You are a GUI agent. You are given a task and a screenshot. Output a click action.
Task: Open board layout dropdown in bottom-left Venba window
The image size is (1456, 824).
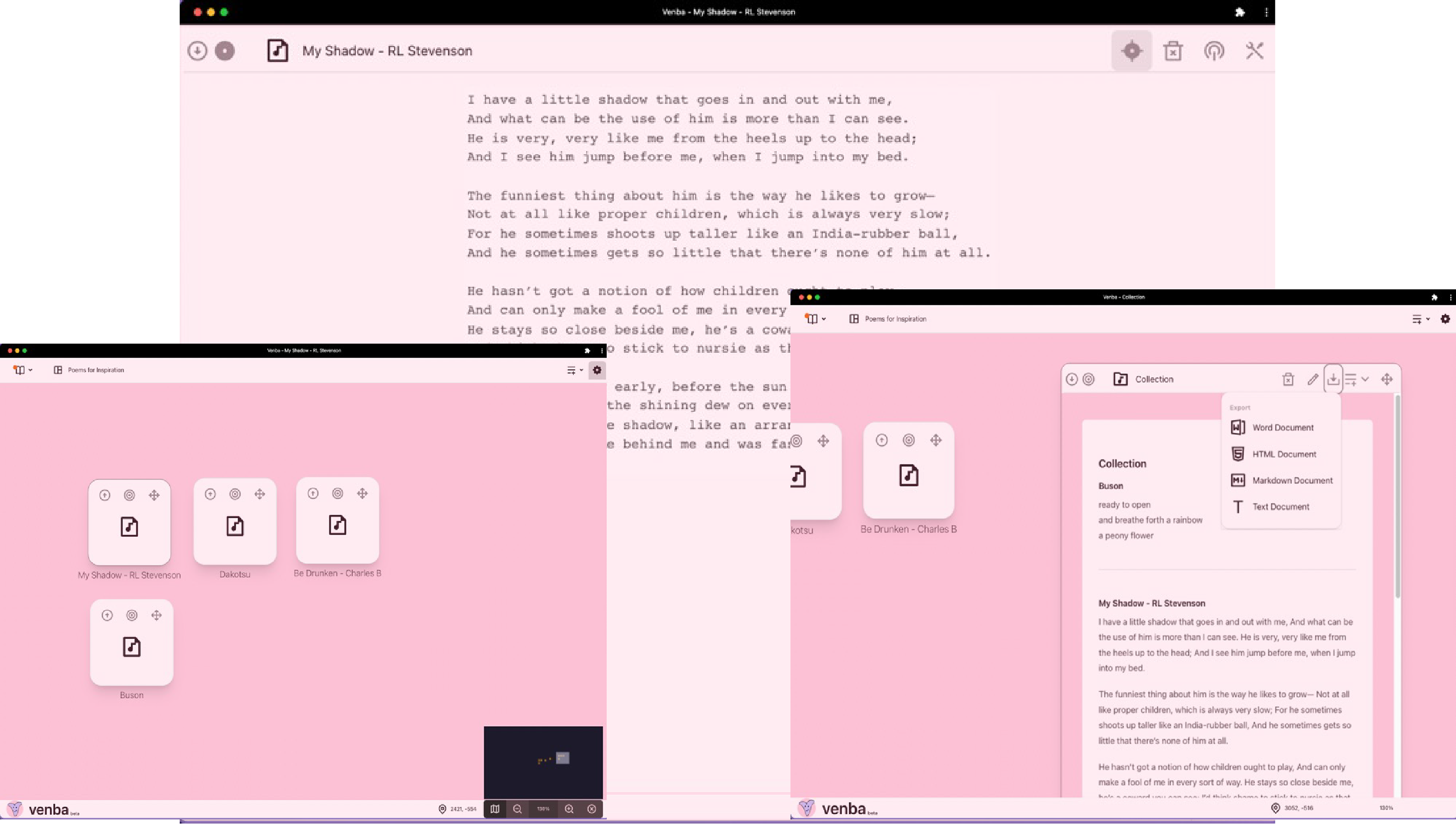(x=23, y=370)
